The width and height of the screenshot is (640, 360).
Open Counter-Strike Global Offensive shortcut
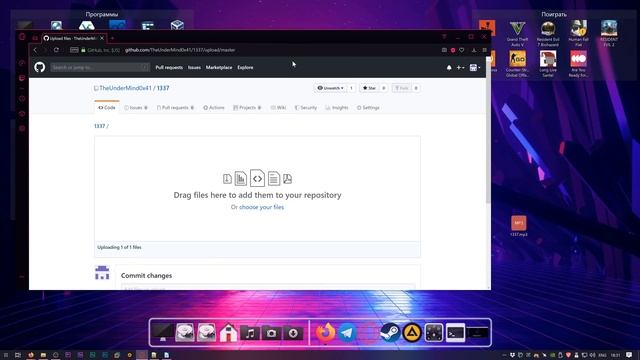click(518, 64)
